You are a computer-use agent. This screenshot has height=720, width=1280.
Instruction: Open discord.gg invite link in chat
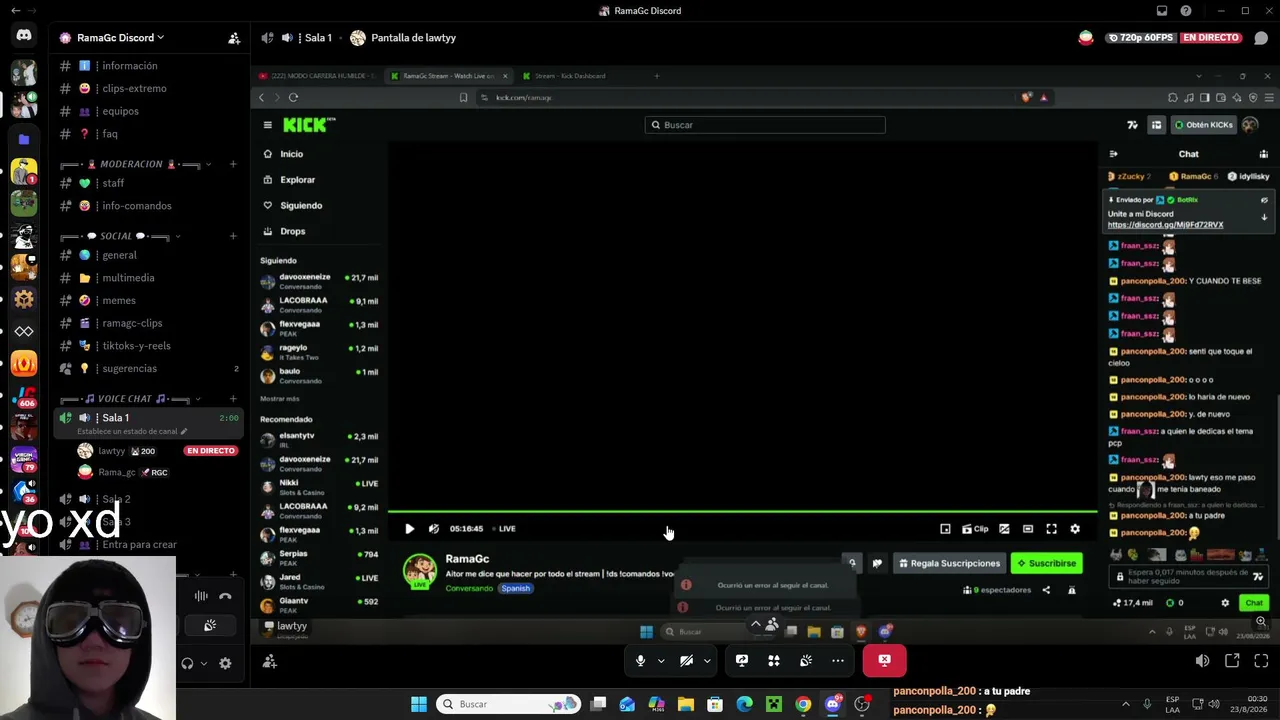[x=1165, y=225]
